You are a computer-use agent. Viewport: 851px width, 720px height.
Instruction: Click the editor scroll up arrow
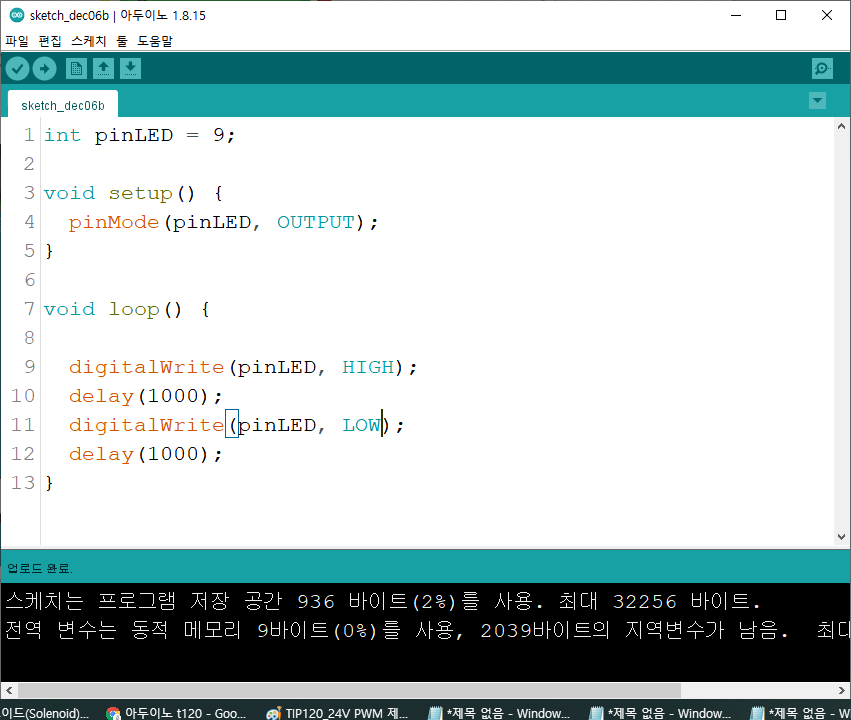pyautogui.click(x=841, y=126)
